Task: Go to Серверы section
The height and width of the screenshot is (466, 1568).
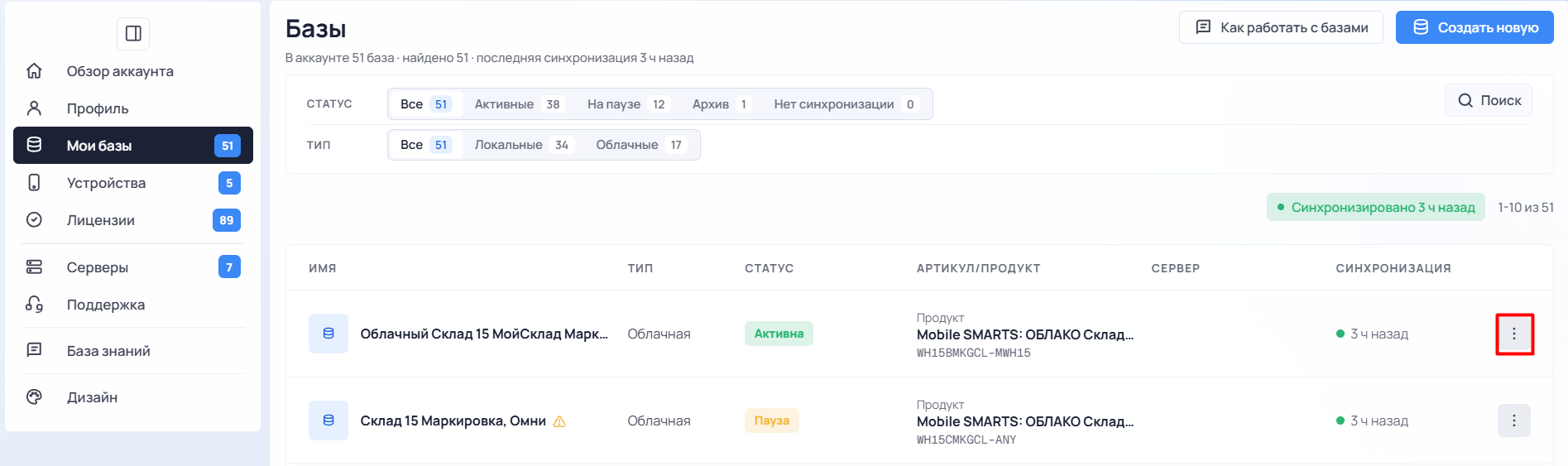Action: (x=133, y=267)
